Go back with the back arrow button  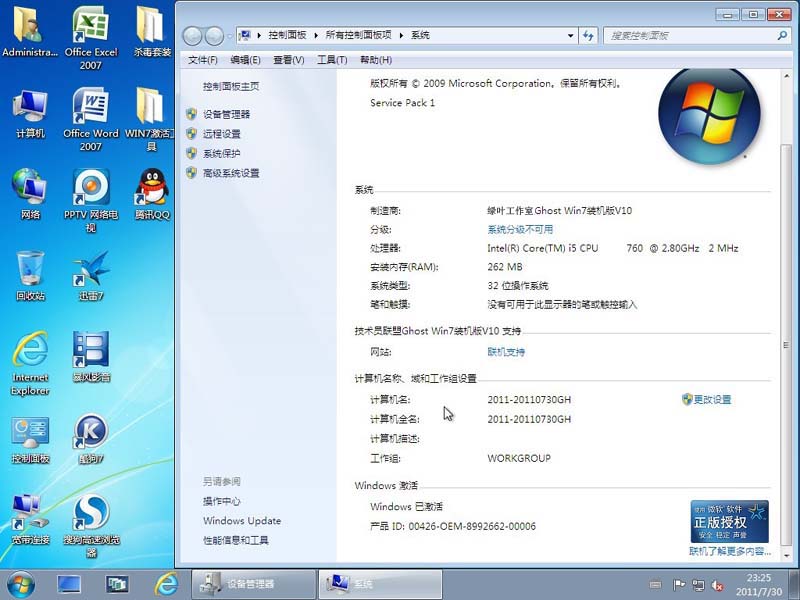pyautogui.click(x=192, y=36)
